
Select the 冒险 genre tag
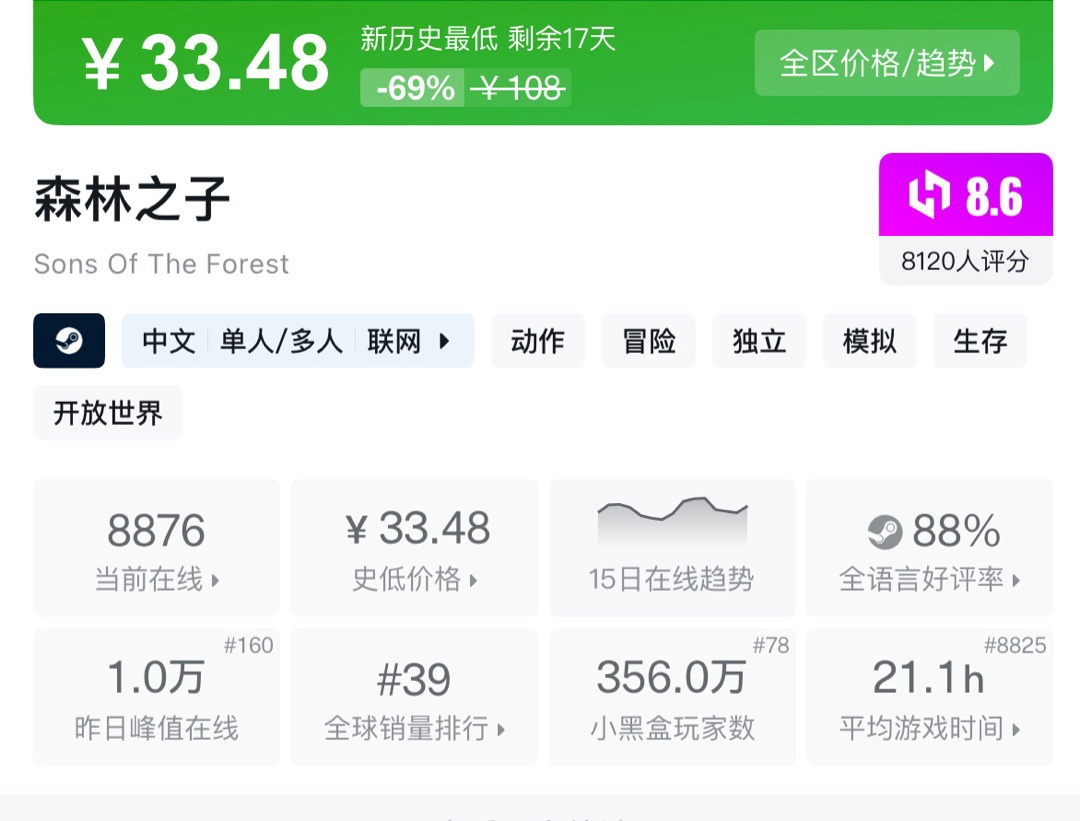click(x=648, y=341)
